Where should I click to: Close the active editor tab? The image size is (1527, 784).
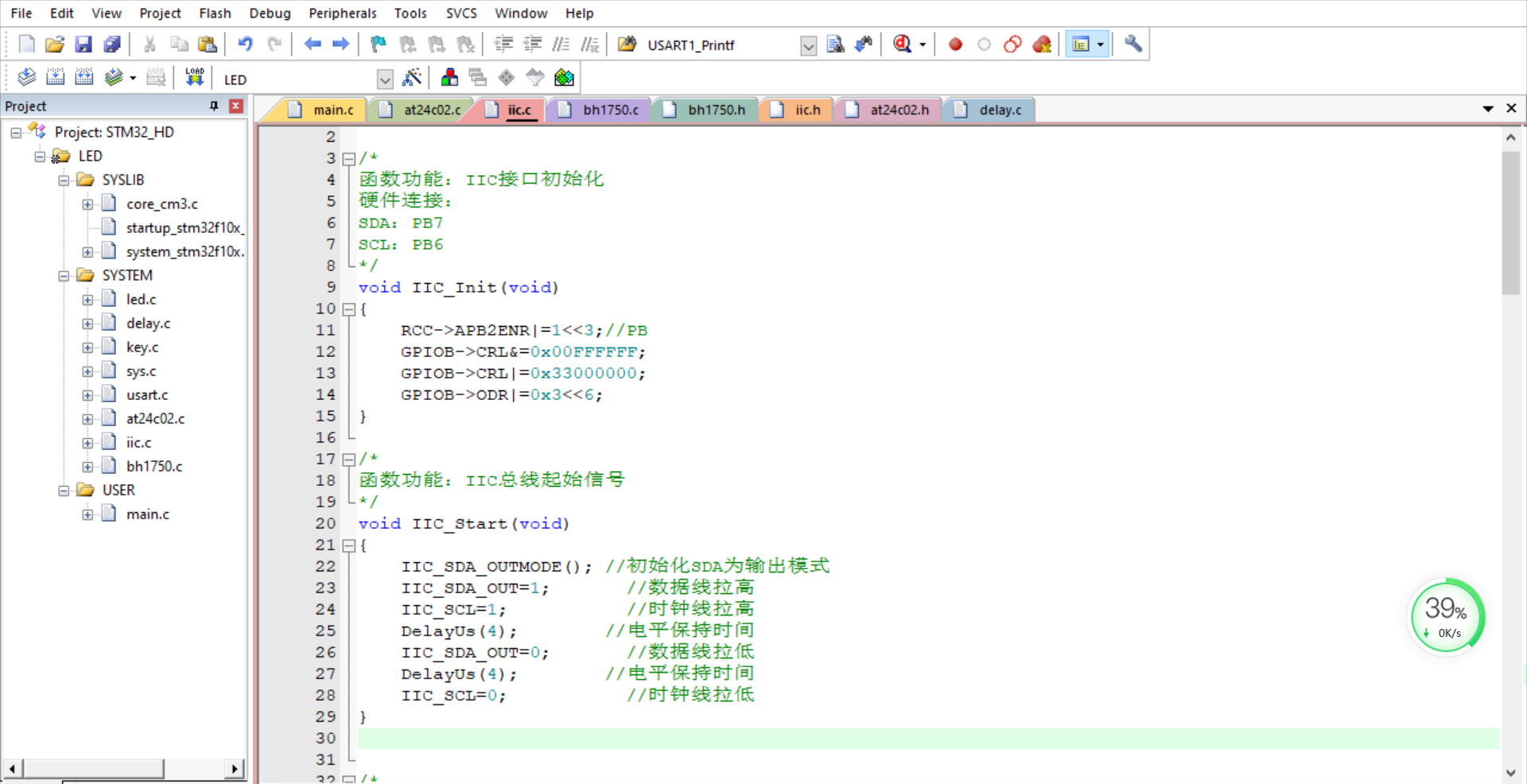[x=1512, y=108]
